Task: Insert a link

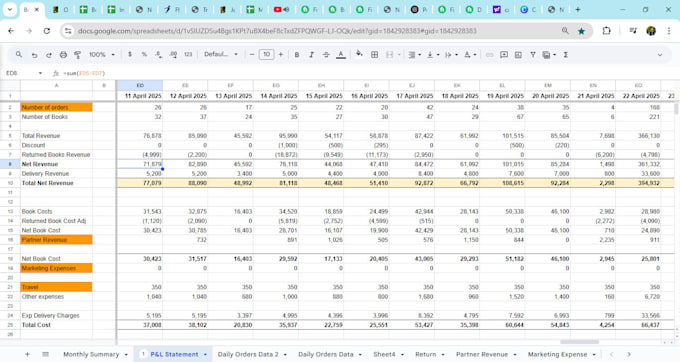Action: tap(489, 55)
